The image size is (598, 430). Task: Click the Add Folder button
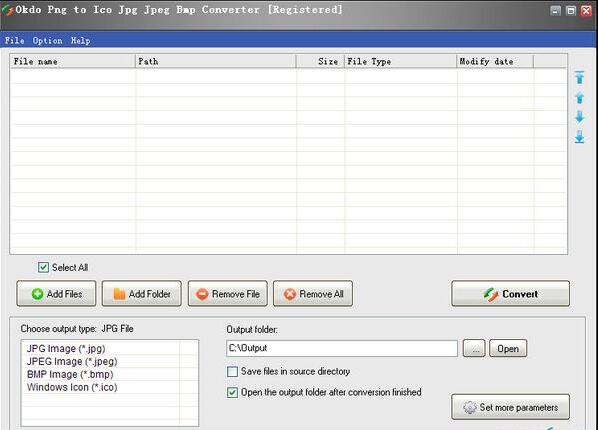click(141, 294)
